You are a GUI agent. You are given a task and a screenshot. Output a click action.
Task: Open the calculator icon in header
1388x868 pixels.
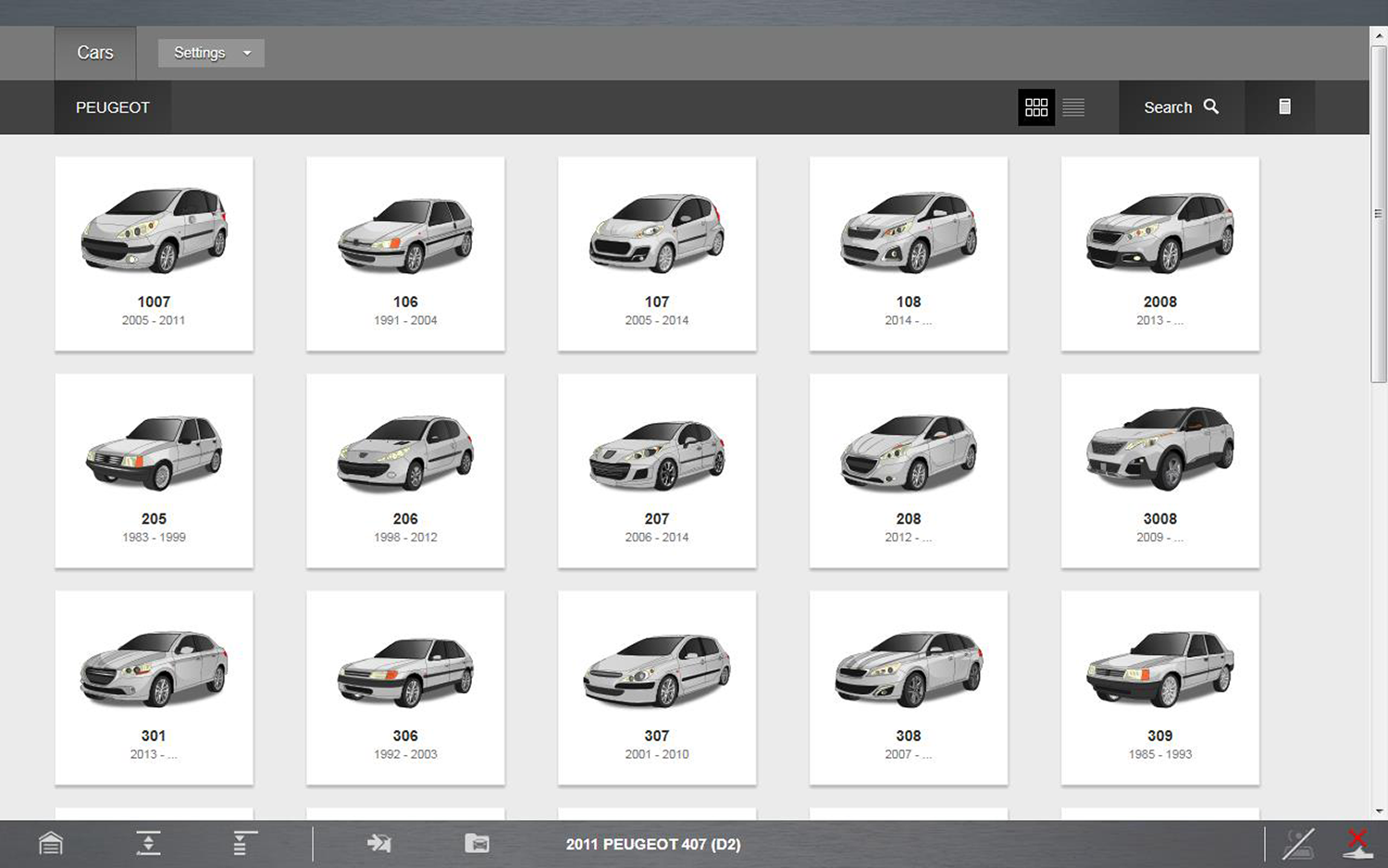[1284, 107]
